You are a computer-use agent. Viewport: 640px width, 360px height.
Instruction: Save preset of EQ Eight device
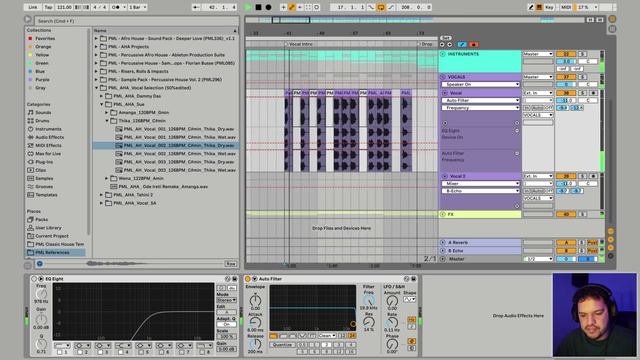point(235,279)
